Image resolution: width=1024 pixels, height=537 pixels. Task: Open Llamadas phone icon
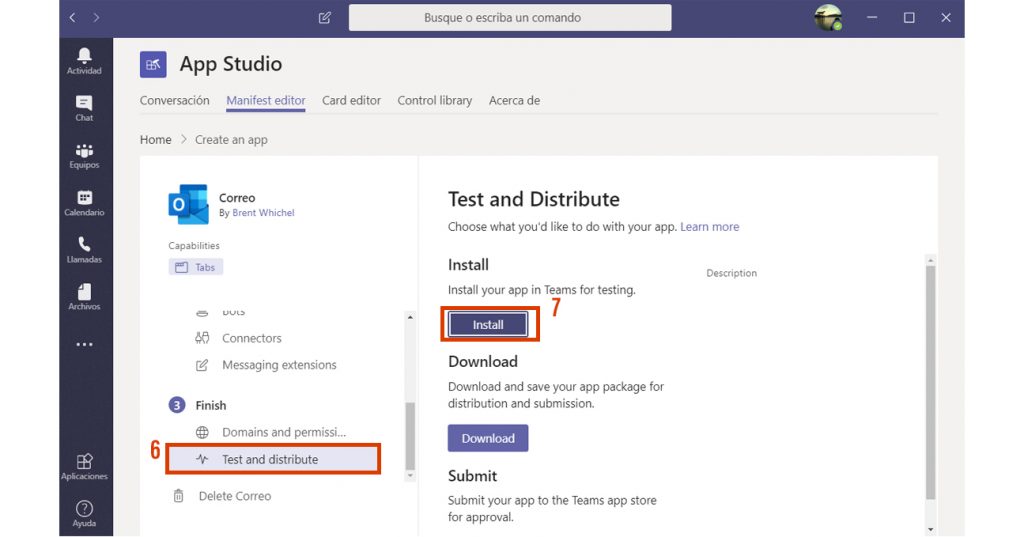pos(84,250)
